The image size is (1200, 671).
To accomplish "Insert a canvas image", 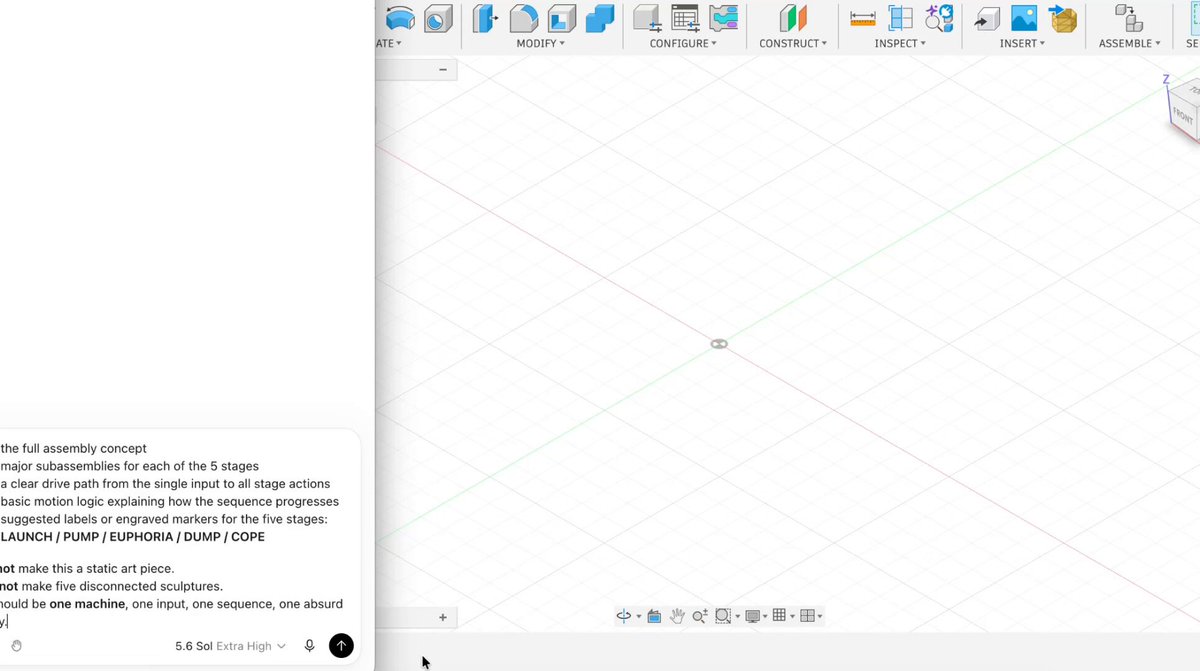I will coord(1024,18).
